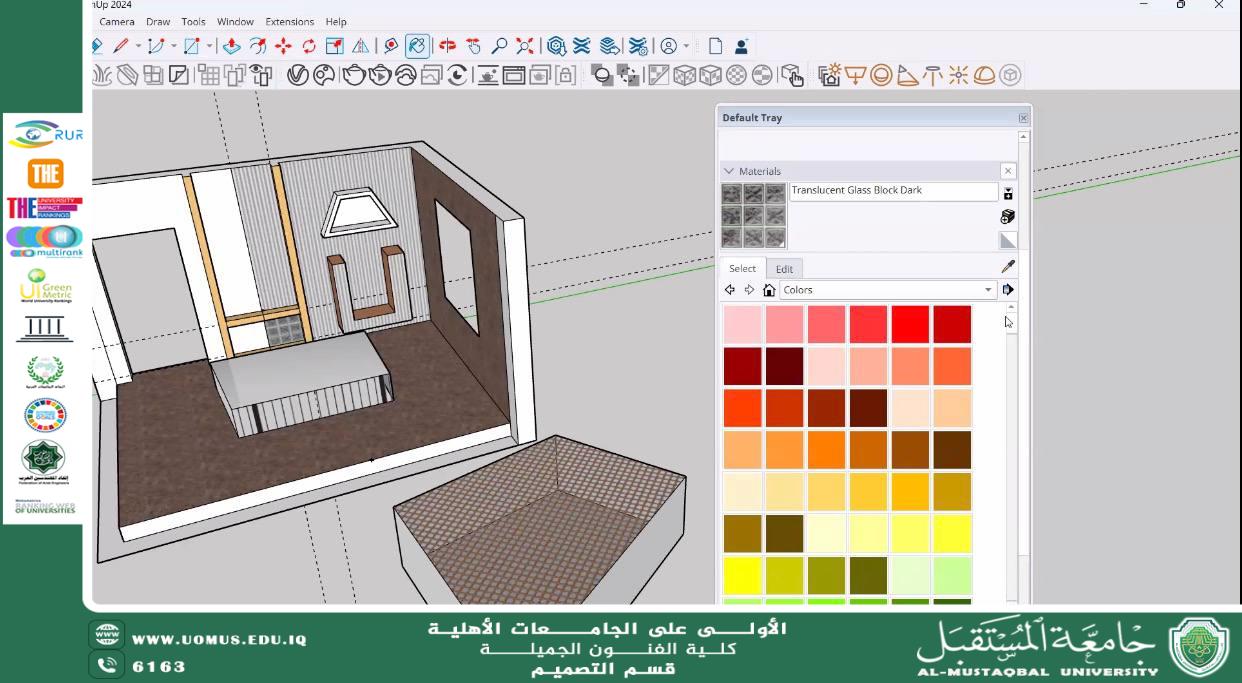Select the Paint Bucket tool in the toolbar
The image size is (1242, 683).
[x=418, y=45]
